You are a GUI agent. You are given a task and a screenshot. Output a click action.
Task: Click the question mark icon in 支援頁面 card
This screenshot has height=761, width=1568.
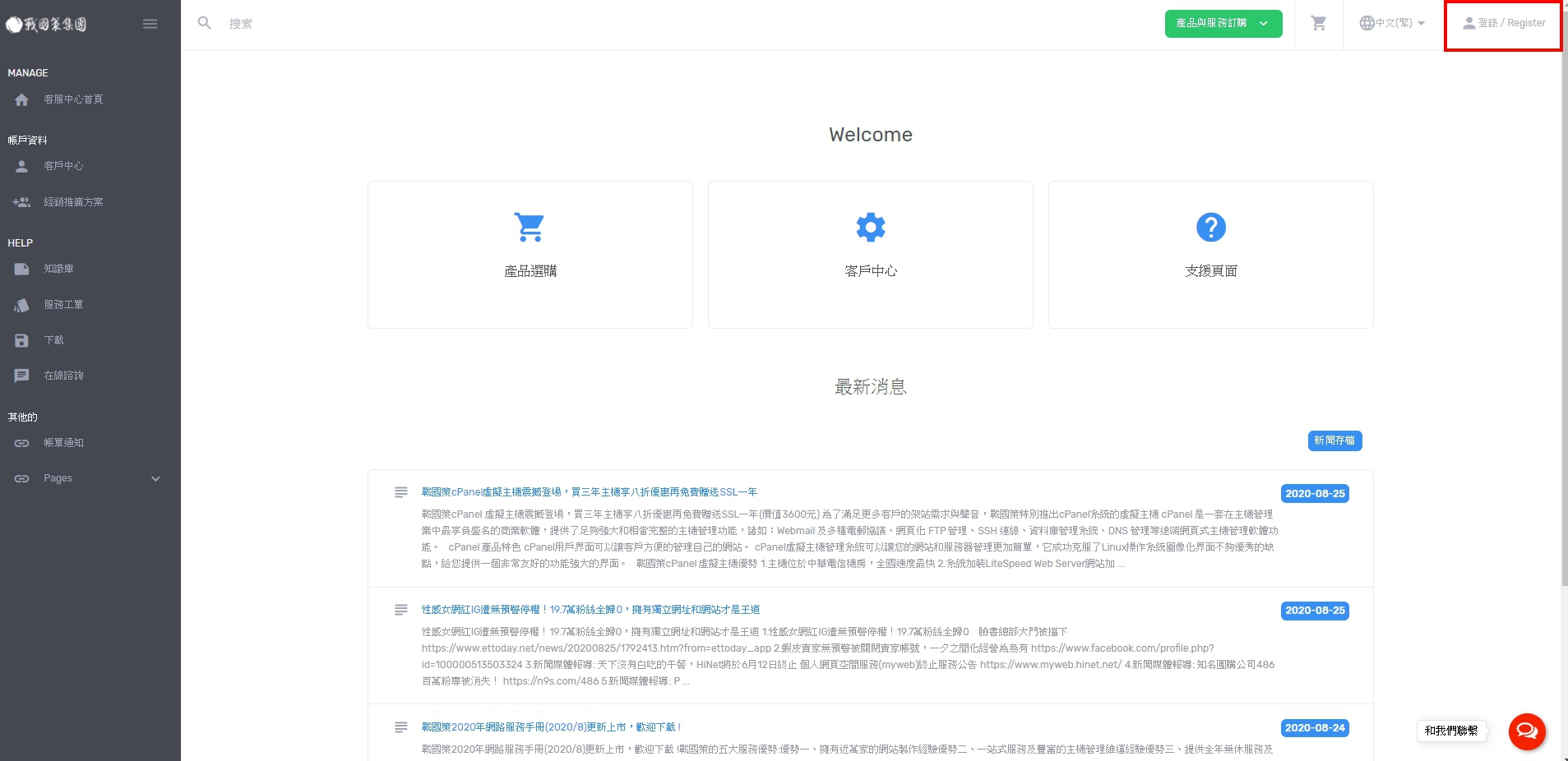(x=1211, y=227)
